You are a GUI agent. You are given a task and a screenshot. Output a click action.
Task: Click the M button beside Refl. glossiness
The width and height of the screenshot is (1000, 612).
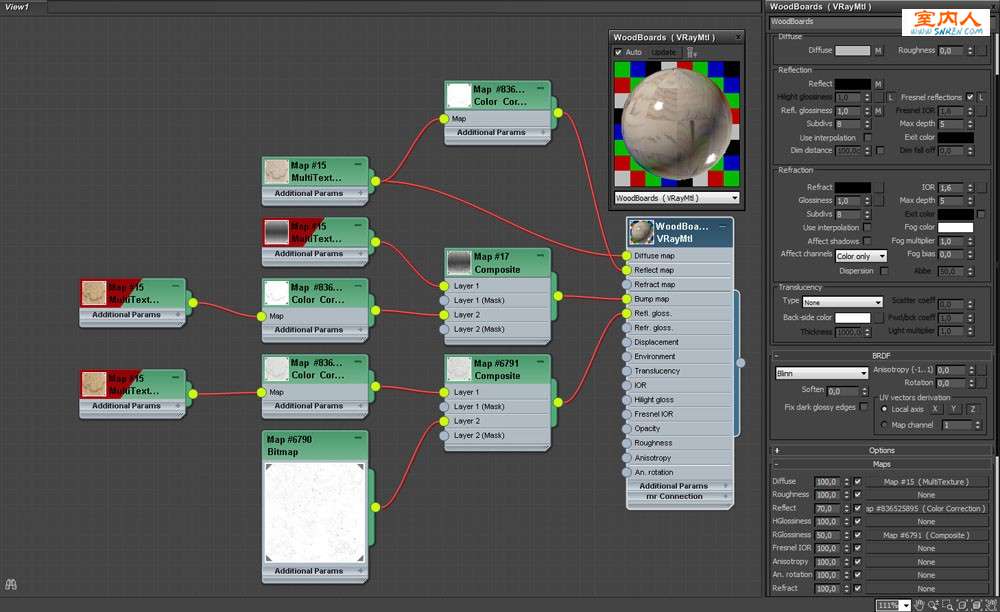(x=878, y=111)
